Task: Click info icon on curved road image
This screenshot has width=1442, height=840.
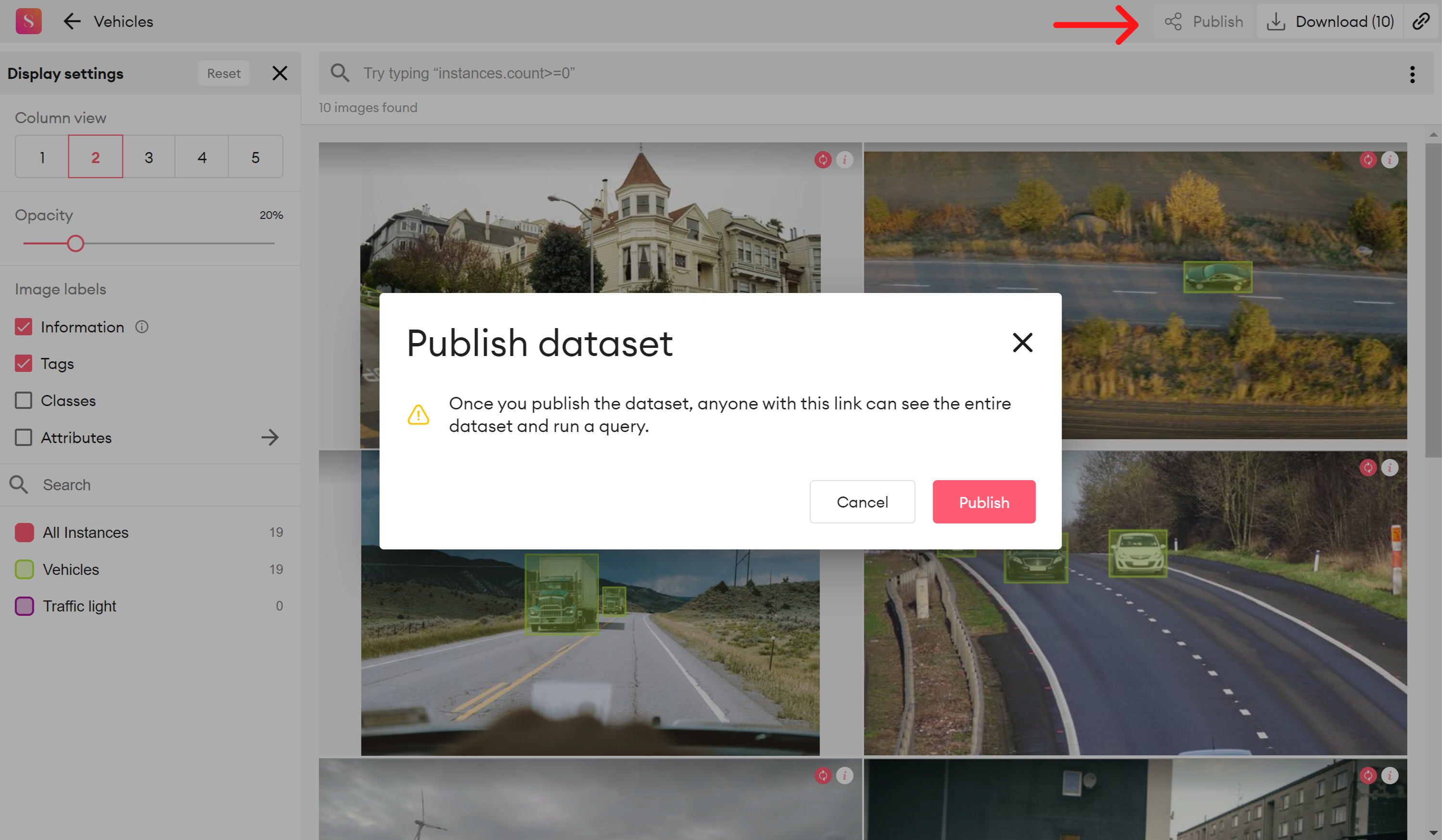Action: [x=1390, y=468]
